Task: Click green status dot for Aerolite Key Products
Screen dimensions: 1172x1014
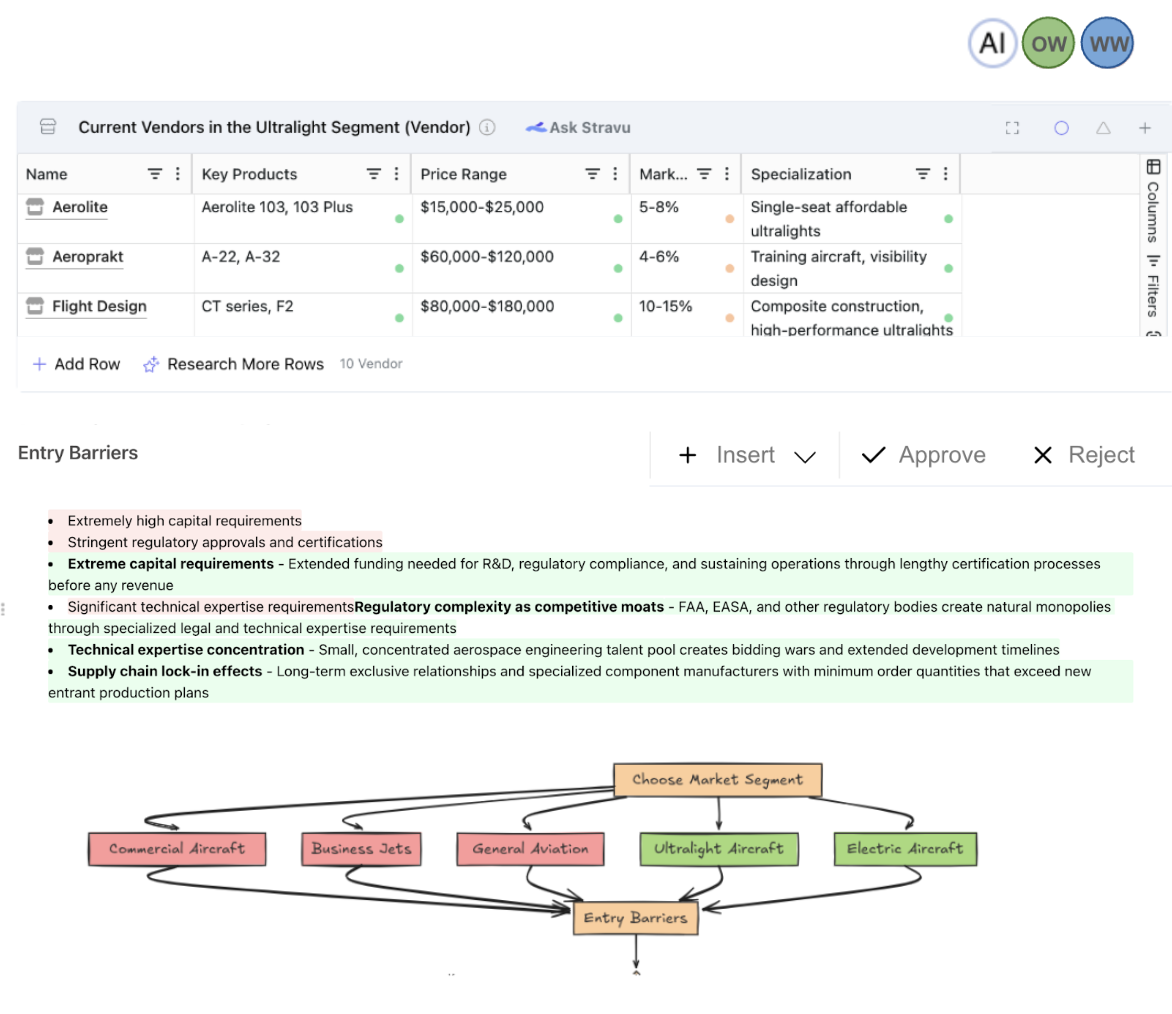Action: click(x=399, y=219)
